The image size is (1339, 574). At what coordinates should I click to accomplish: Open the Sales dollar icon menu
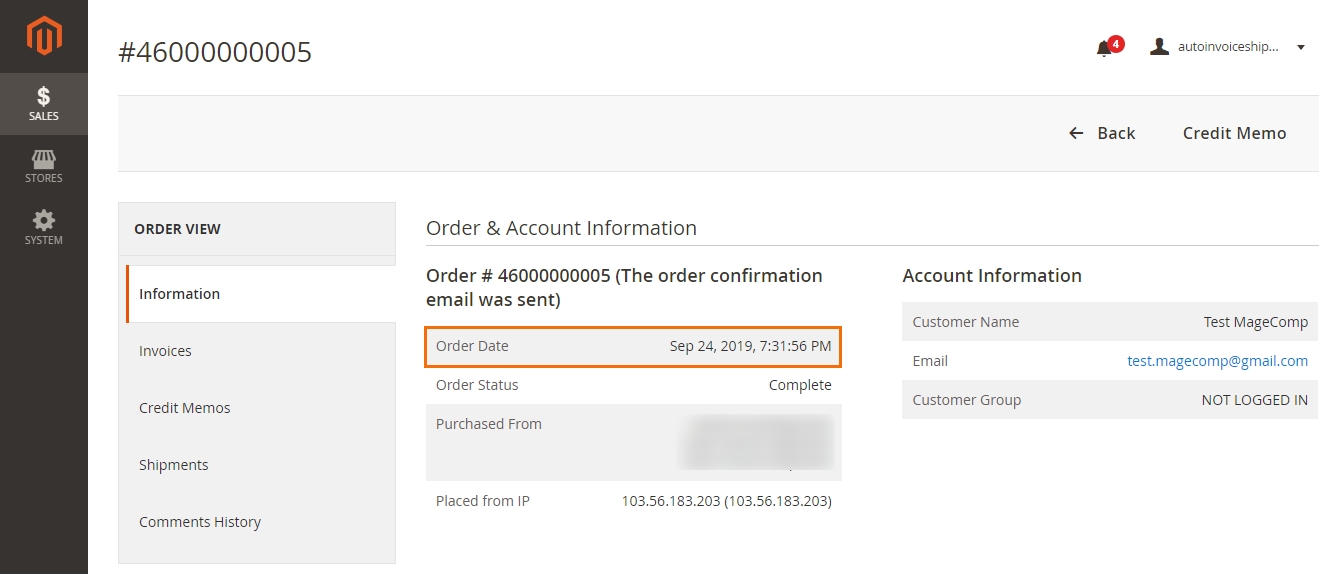43,97
